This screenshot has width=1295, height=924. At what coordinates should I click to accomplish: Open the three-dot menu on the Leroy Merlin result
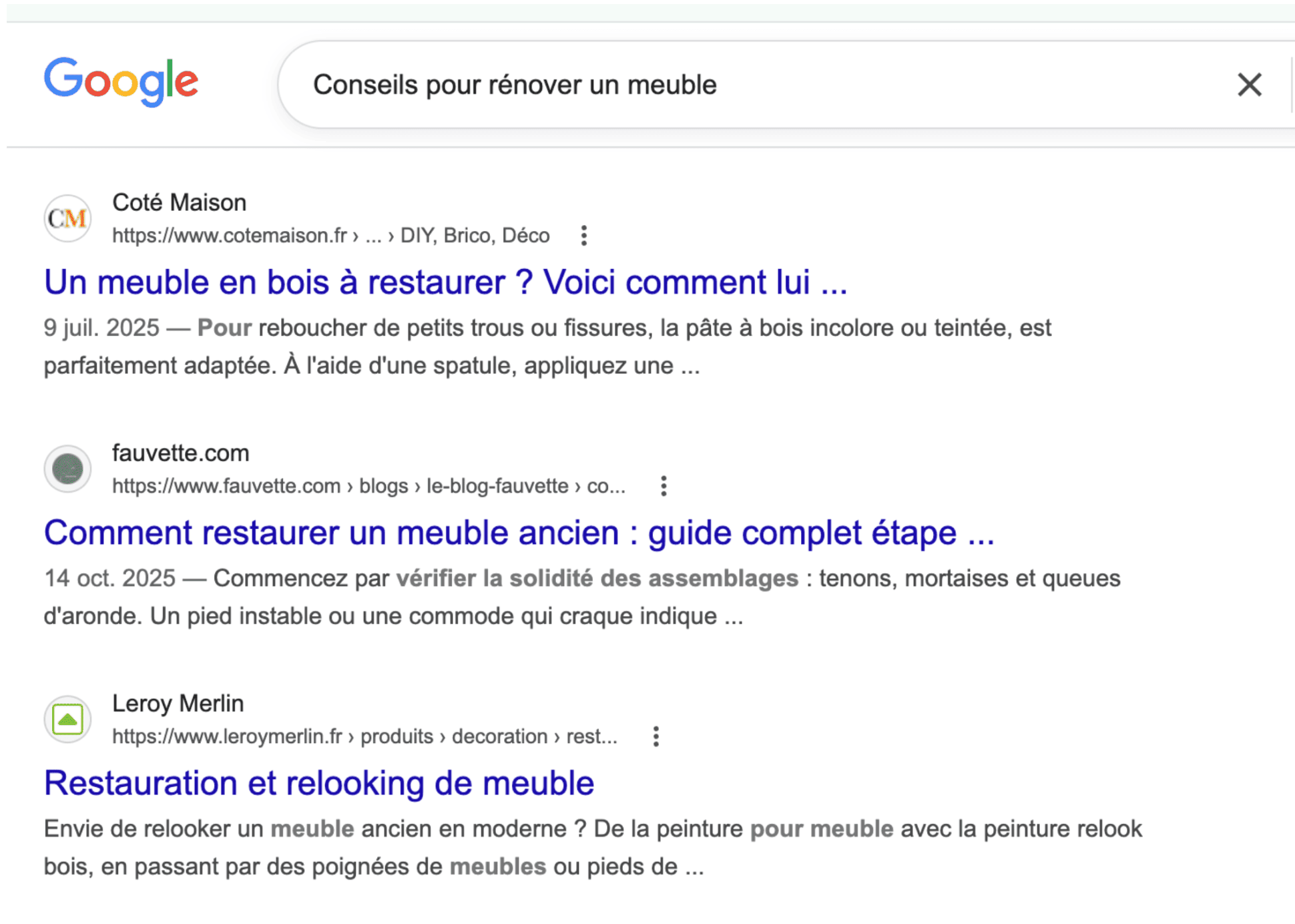coord(656,736)
